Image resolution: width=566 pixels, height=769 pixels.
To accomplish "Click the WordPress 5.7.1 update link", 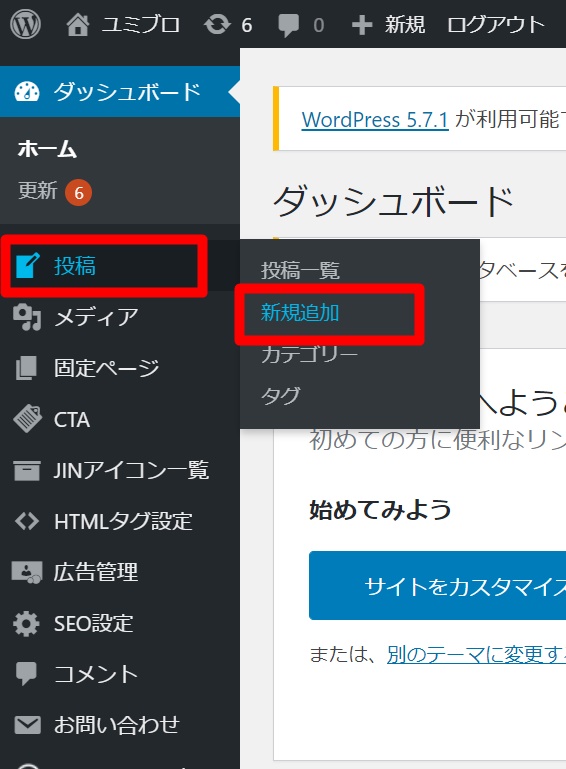I will click(x=375, y=119).
